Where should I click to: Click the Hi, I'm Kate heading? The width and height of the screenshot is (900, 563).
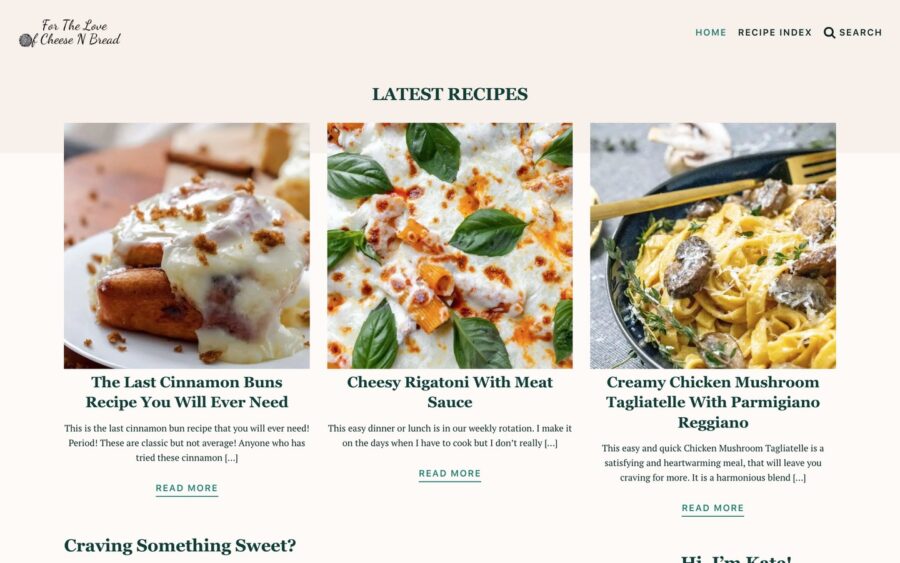[x=736, y=558]
